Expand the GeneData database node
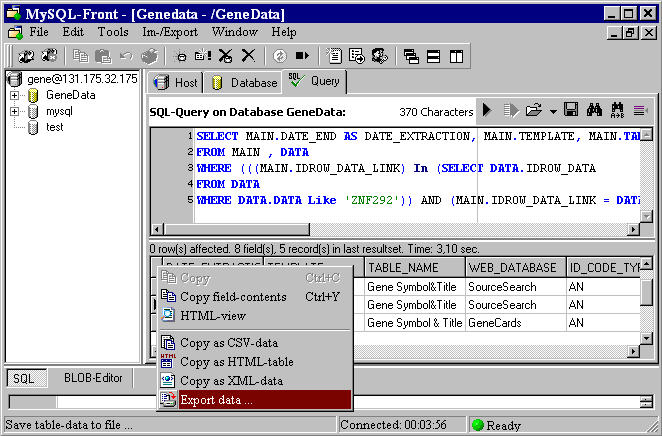Image resolution: width=662 pixels, height=436 pixels. (14, 95)
